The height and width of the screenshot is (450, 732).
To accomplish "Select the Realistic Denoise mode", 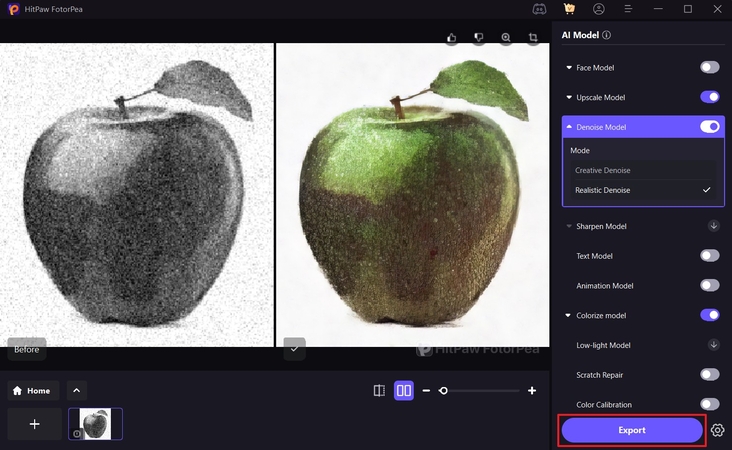I will click(643, 190).
